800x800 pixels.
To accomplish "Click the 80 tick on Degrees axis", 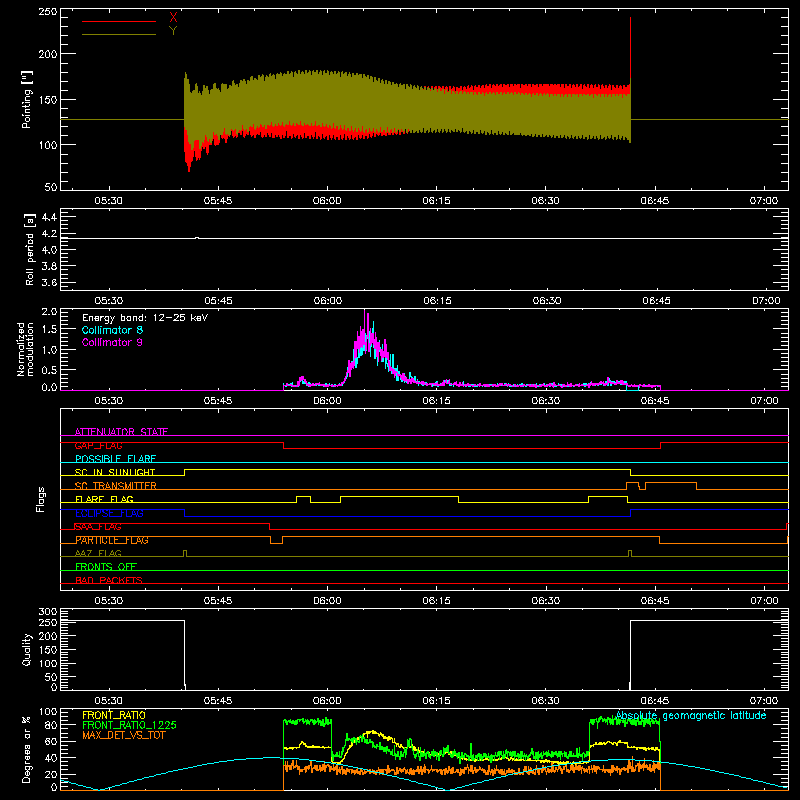I will pyautogui.click(x=51, y=725).
